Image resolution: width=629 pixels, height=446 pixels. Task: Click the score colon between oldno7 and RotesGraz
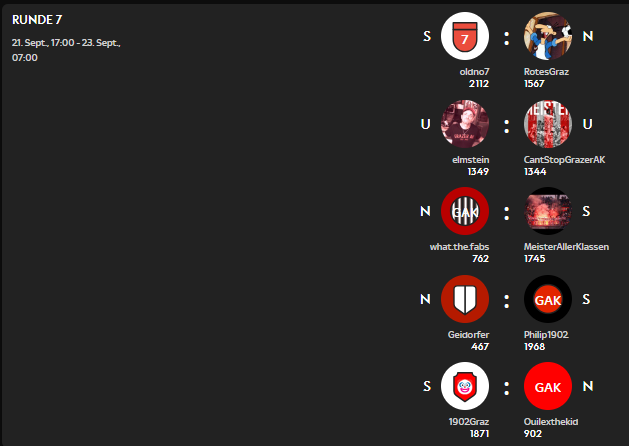coord(507,38)
